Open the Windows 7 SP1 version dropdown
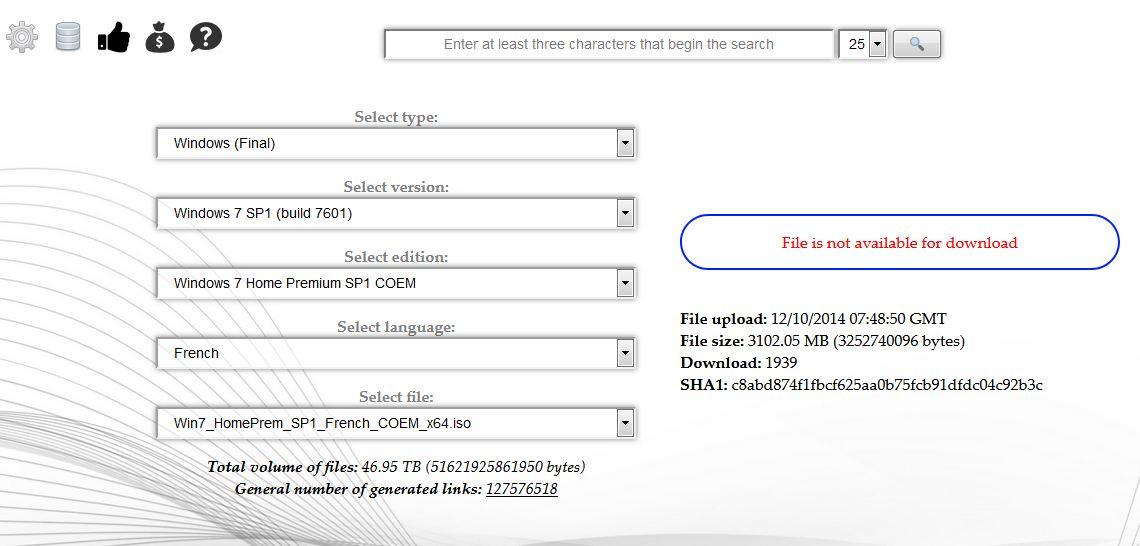The width and height of the screenshot is (1140, 546). [396, 213]
